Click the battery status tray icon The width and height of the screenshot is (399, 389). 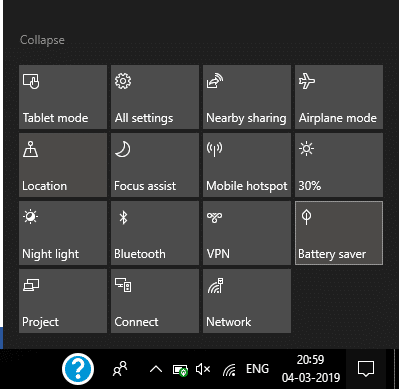(x=180, y=370)
